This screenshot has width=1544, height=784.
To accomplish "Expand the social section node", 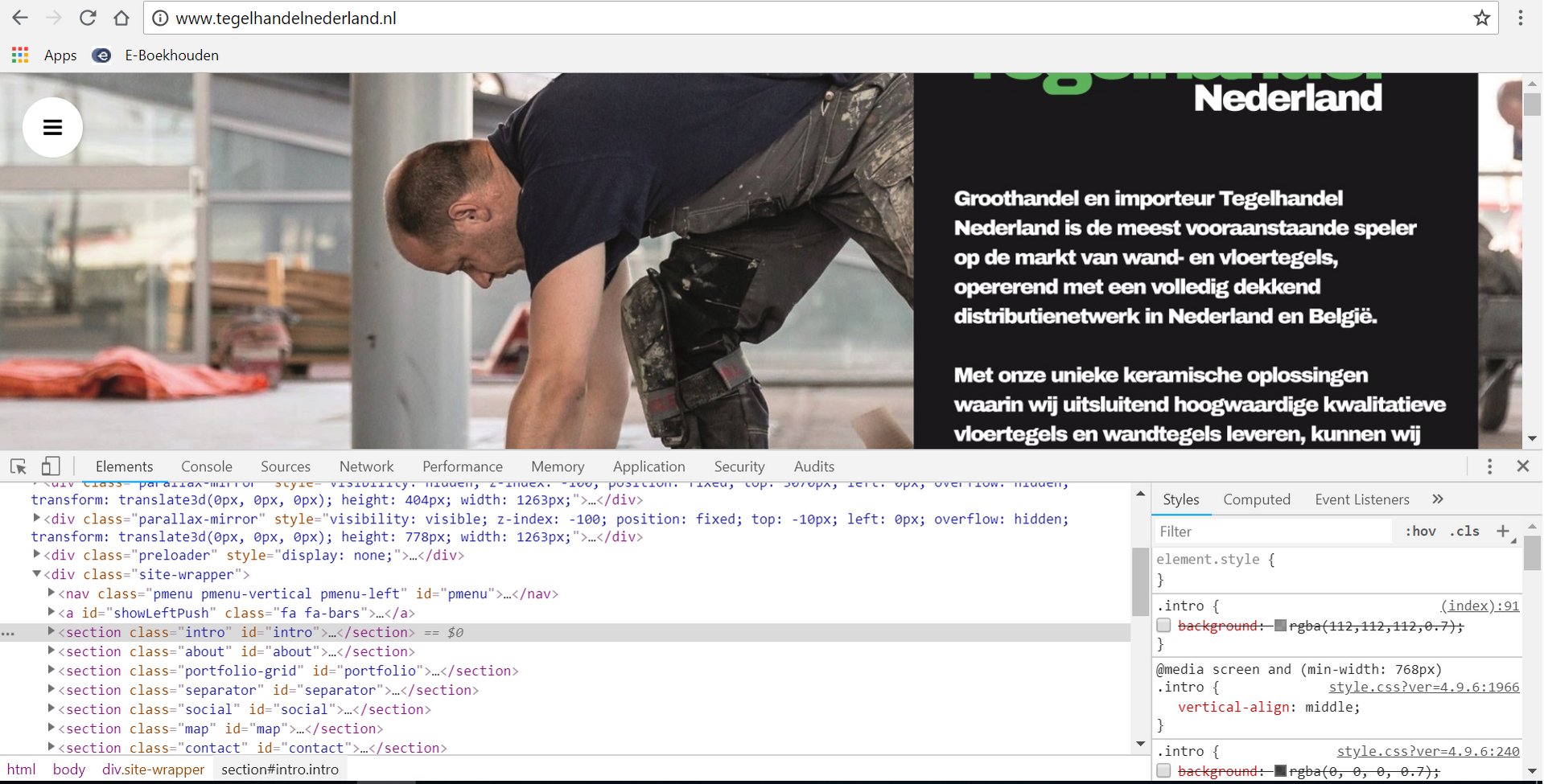I will click(x=51, y=709).
